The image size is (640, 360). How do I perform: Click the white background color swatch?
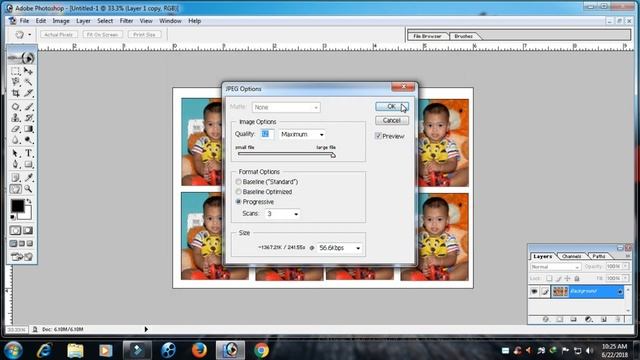[26, 214]
